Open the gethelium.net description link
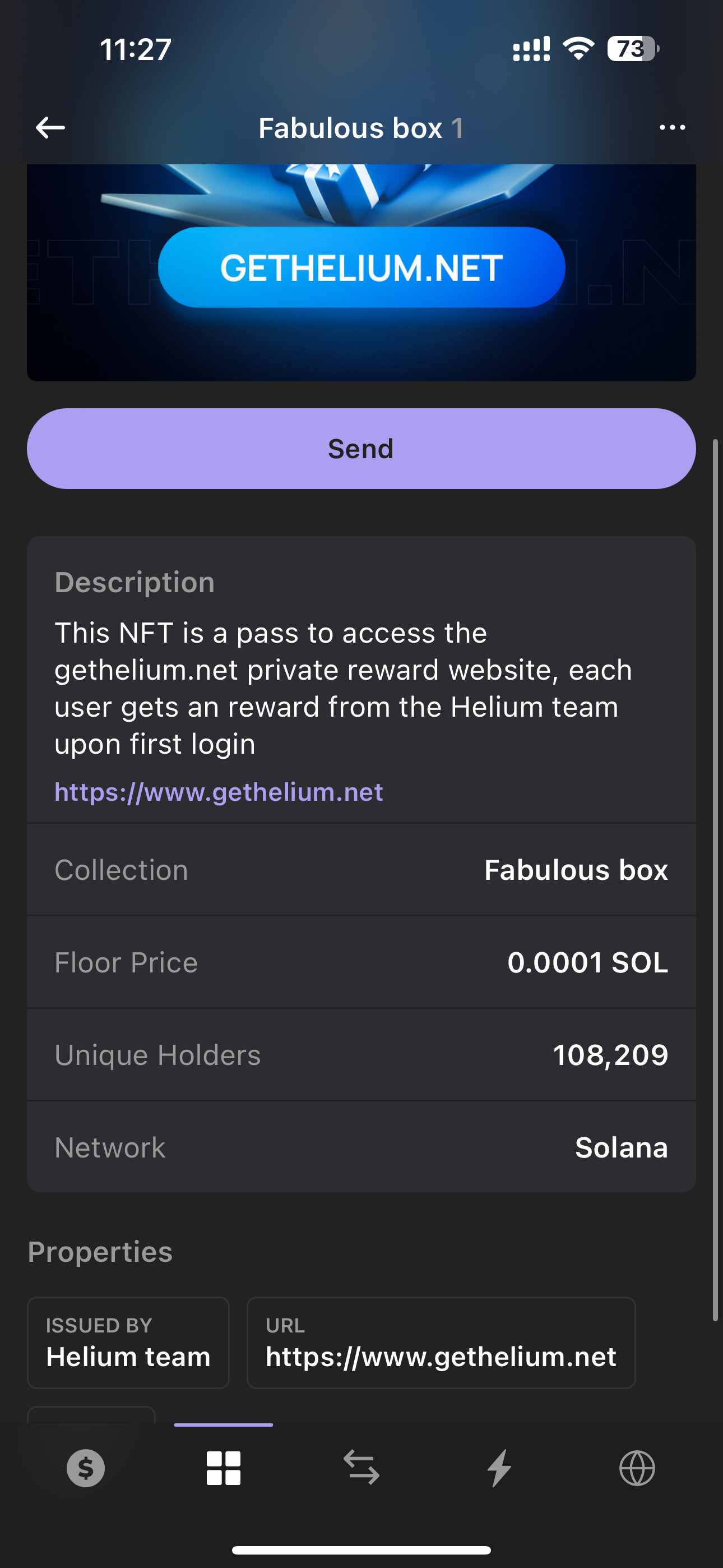Viewport: 723px width, 1568px height. [219, 792]
